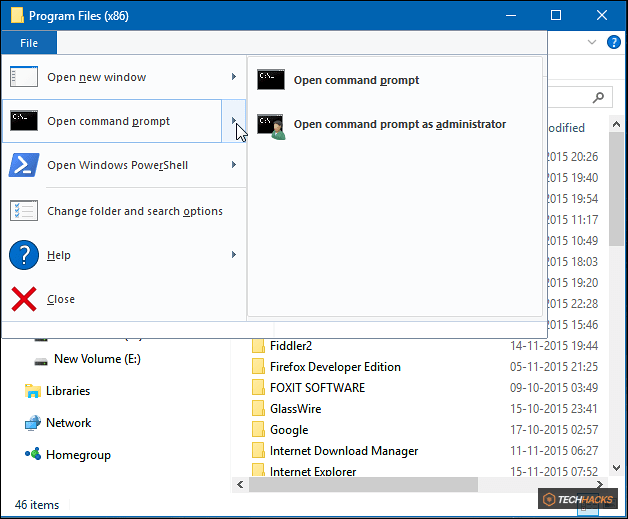Click date 14-11-2015 19:44 for Fiddler2
The width and height of the screenshot is (628, 519).
pyautogui.click(x=554, y=346)
